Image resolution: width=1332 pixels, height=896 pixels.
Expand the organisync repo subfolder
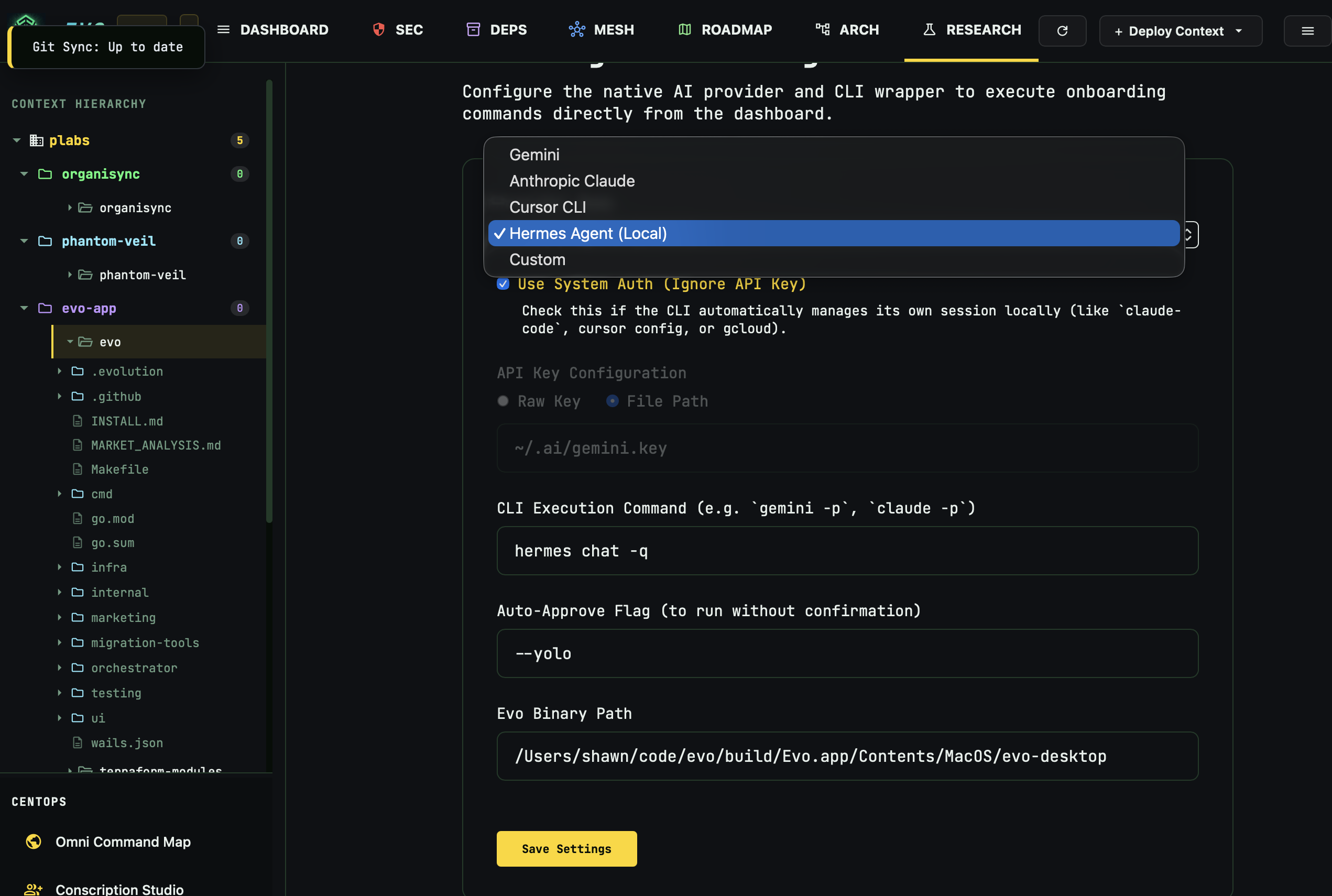70,207
